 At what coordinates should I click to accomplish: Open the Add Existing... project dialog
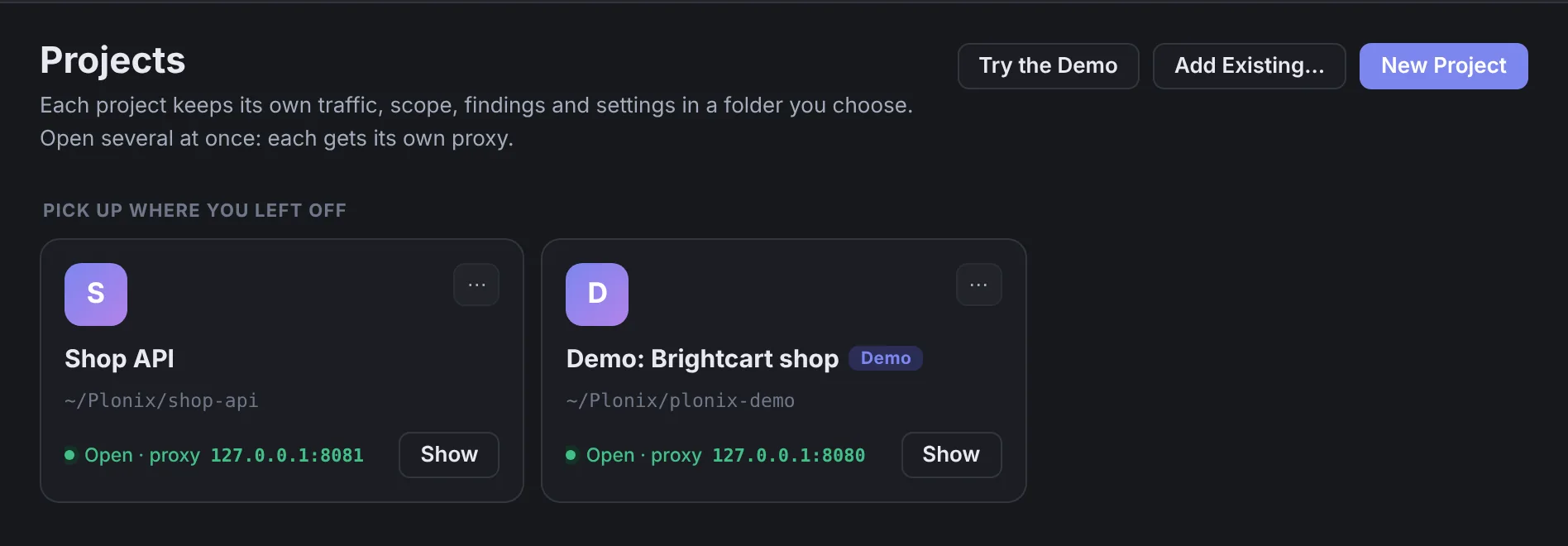coord(1249,66)
